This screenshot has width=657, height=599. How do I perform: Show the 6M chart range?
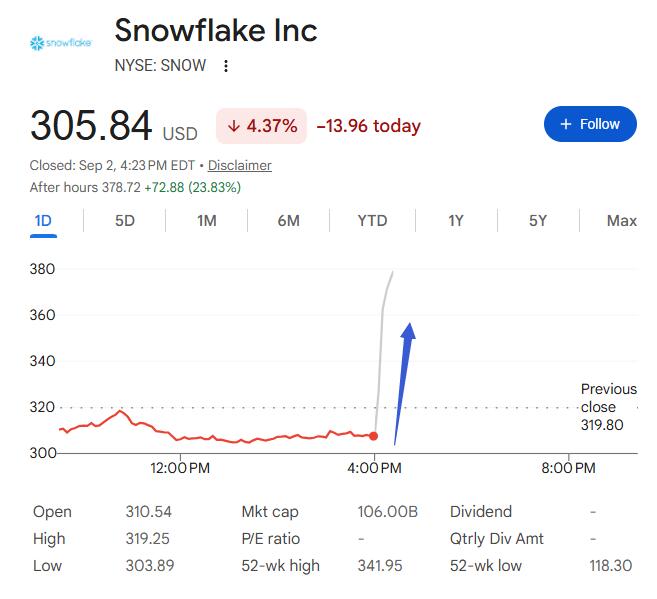(x=289, y=221)
